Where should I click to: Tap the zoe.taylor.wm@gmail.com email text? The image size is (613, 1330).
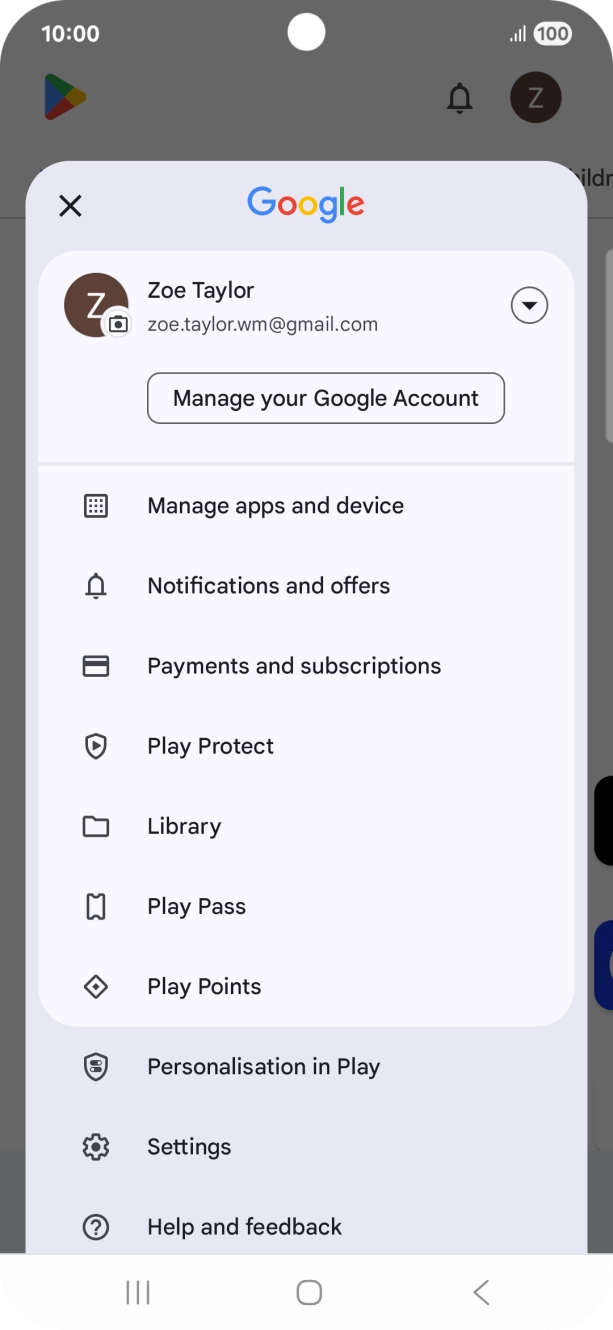[x=262, y=324]
